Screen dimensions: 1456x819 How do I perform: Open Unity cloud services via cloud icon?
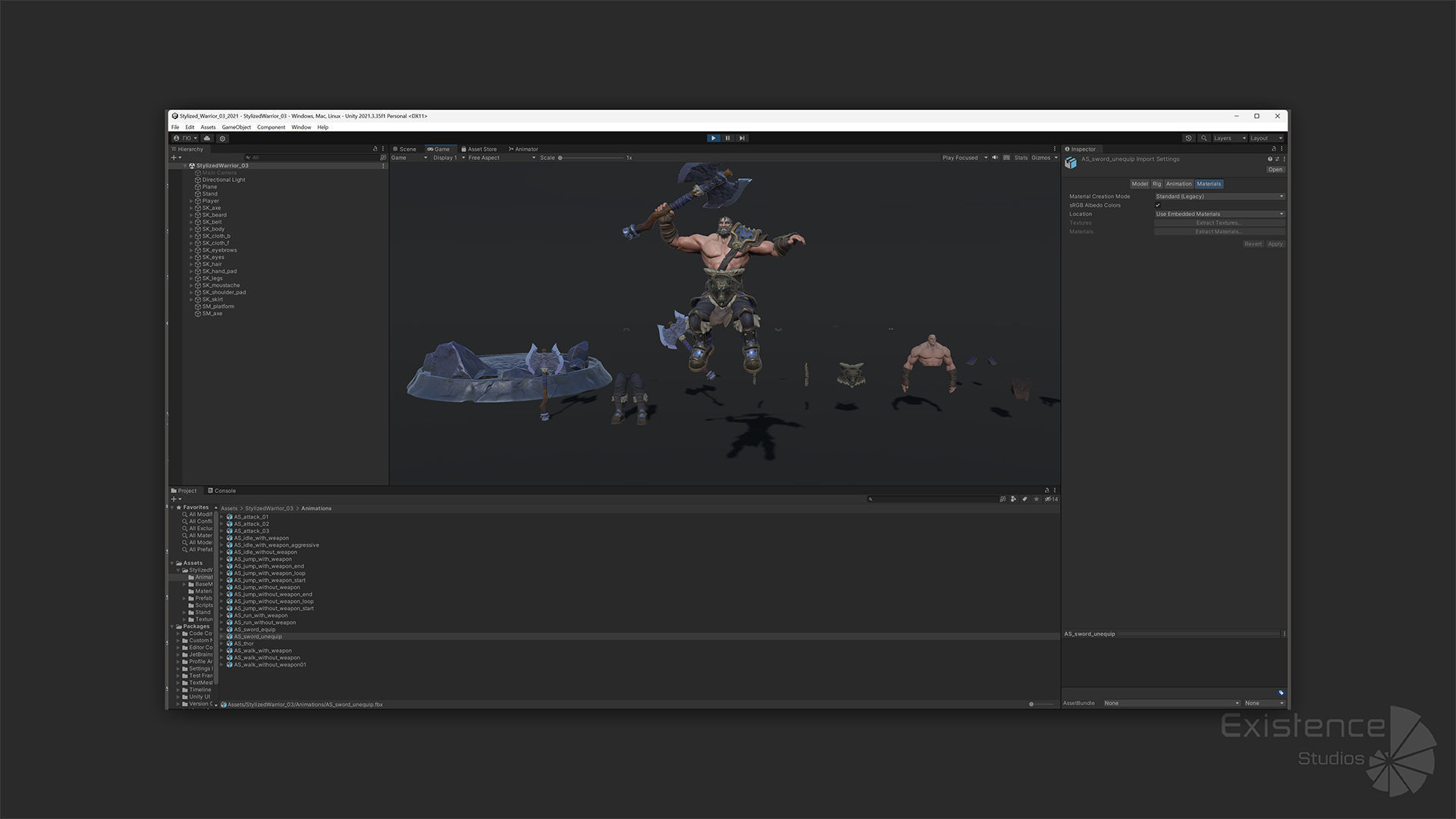tap(206, 138)
